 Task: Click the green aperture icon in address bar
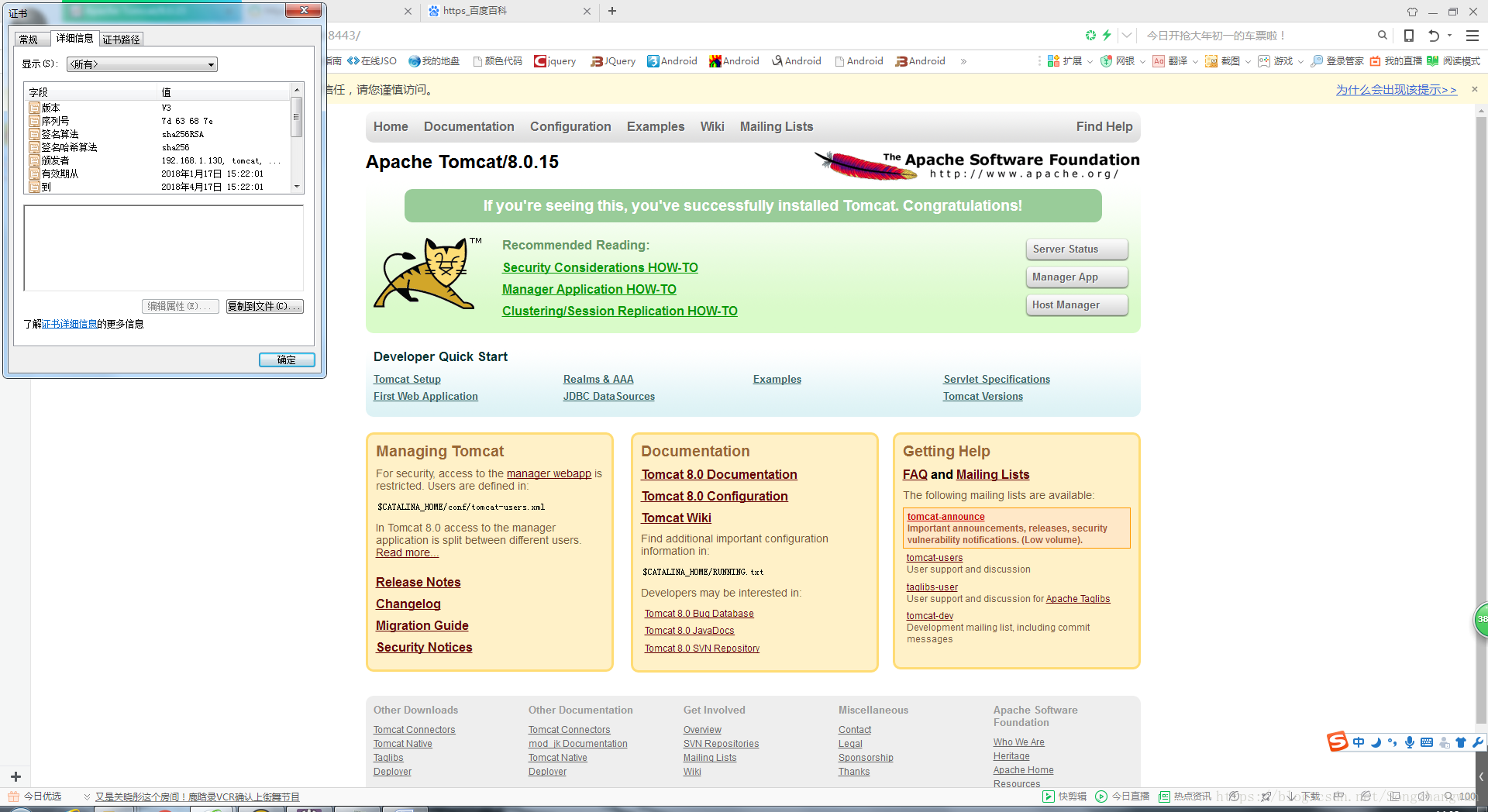pyautogui.click(x=1090, y=36)
